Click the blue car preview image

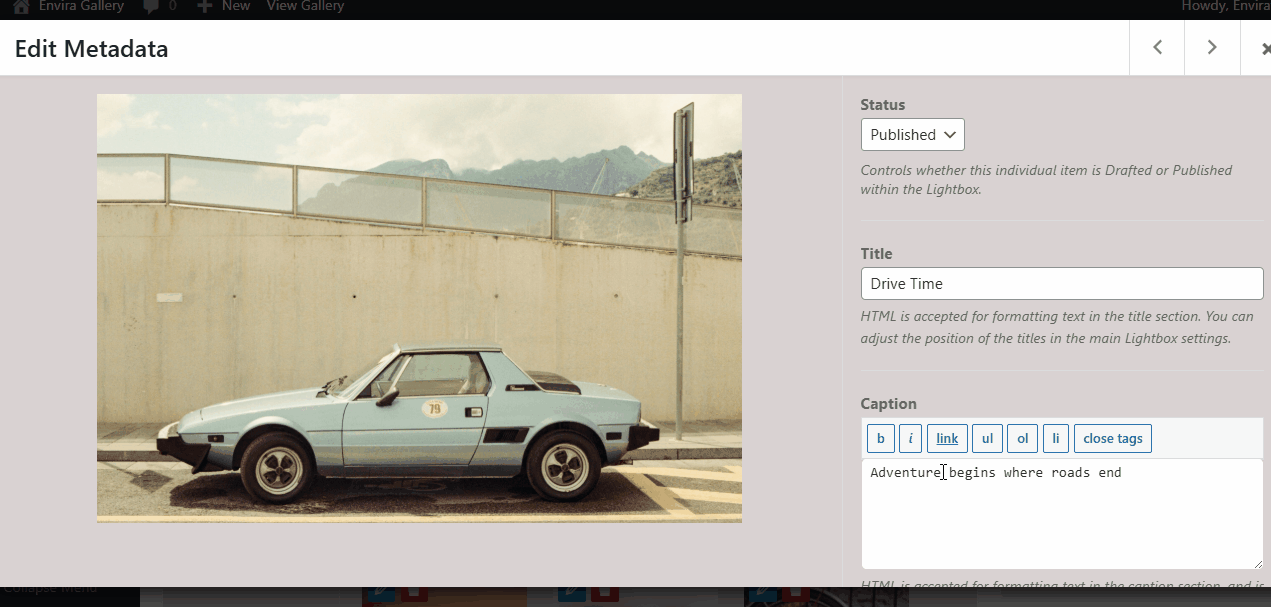419,308
